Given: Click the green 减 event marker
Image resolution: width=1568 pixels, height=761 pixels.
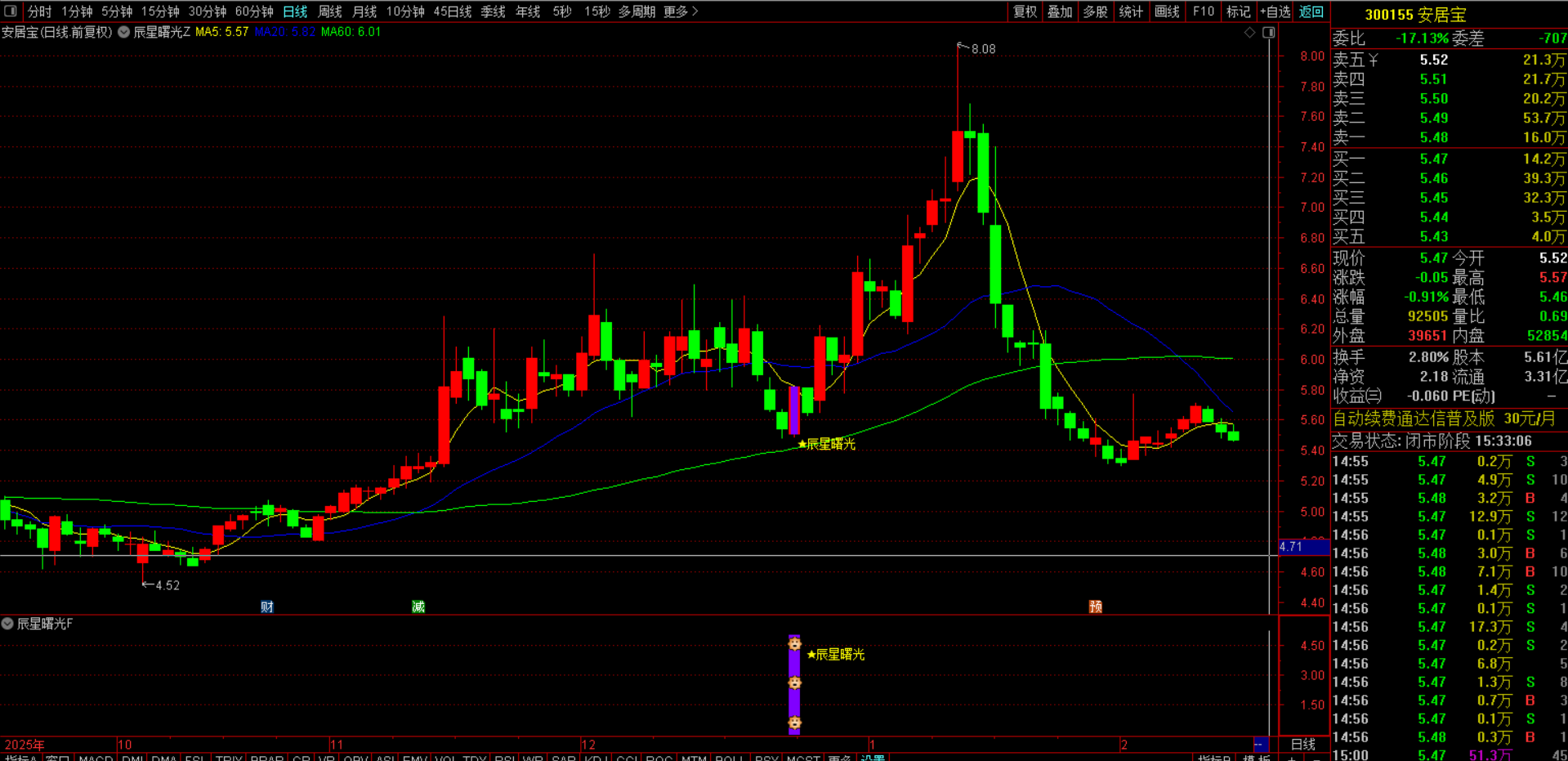Looking at the screenshot, I should 418,607.
